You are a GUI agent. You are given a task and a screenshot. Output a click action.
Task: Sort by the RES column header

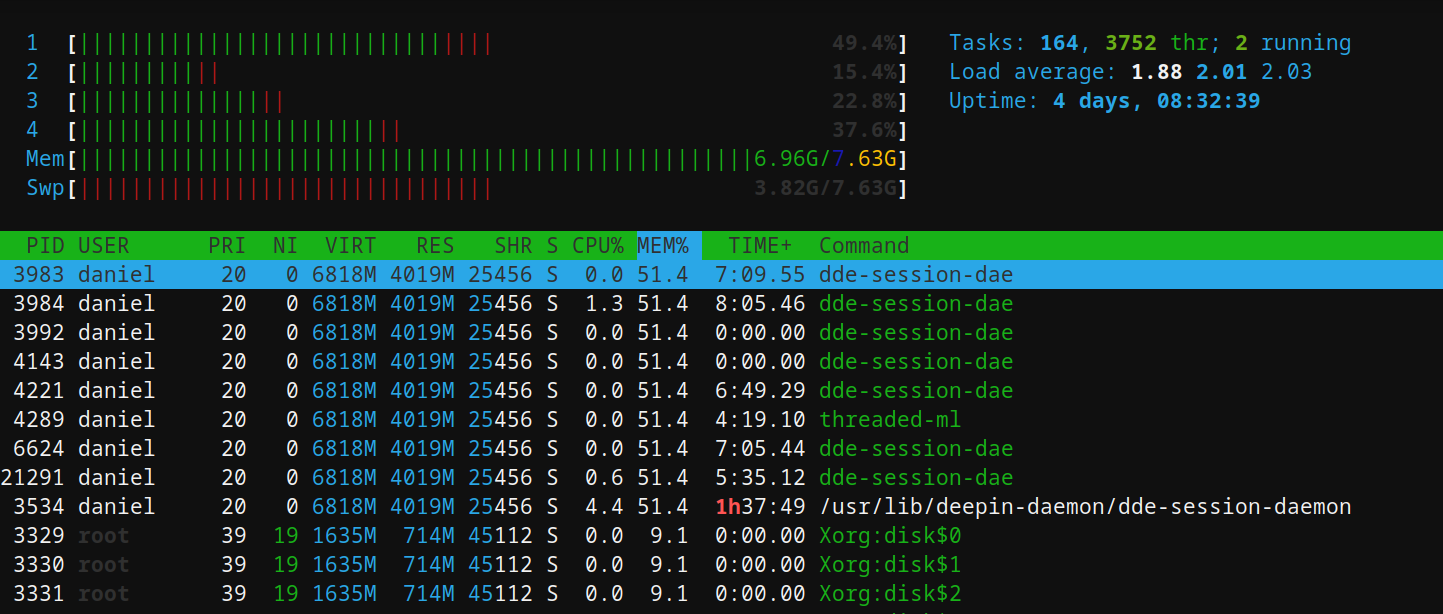point(435,246)
